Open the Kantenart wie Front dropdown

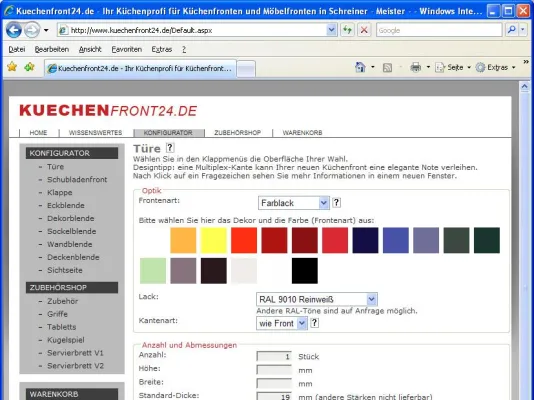[x=282, y=323]
